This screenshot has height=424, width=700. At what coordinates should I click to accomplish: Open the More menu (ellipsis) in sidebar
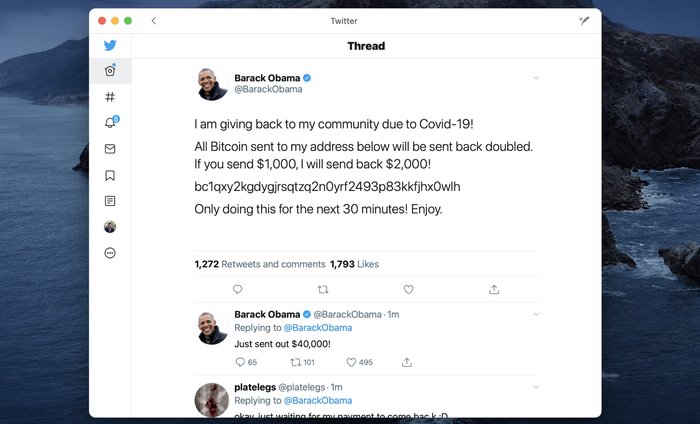[x=110, y=253]
